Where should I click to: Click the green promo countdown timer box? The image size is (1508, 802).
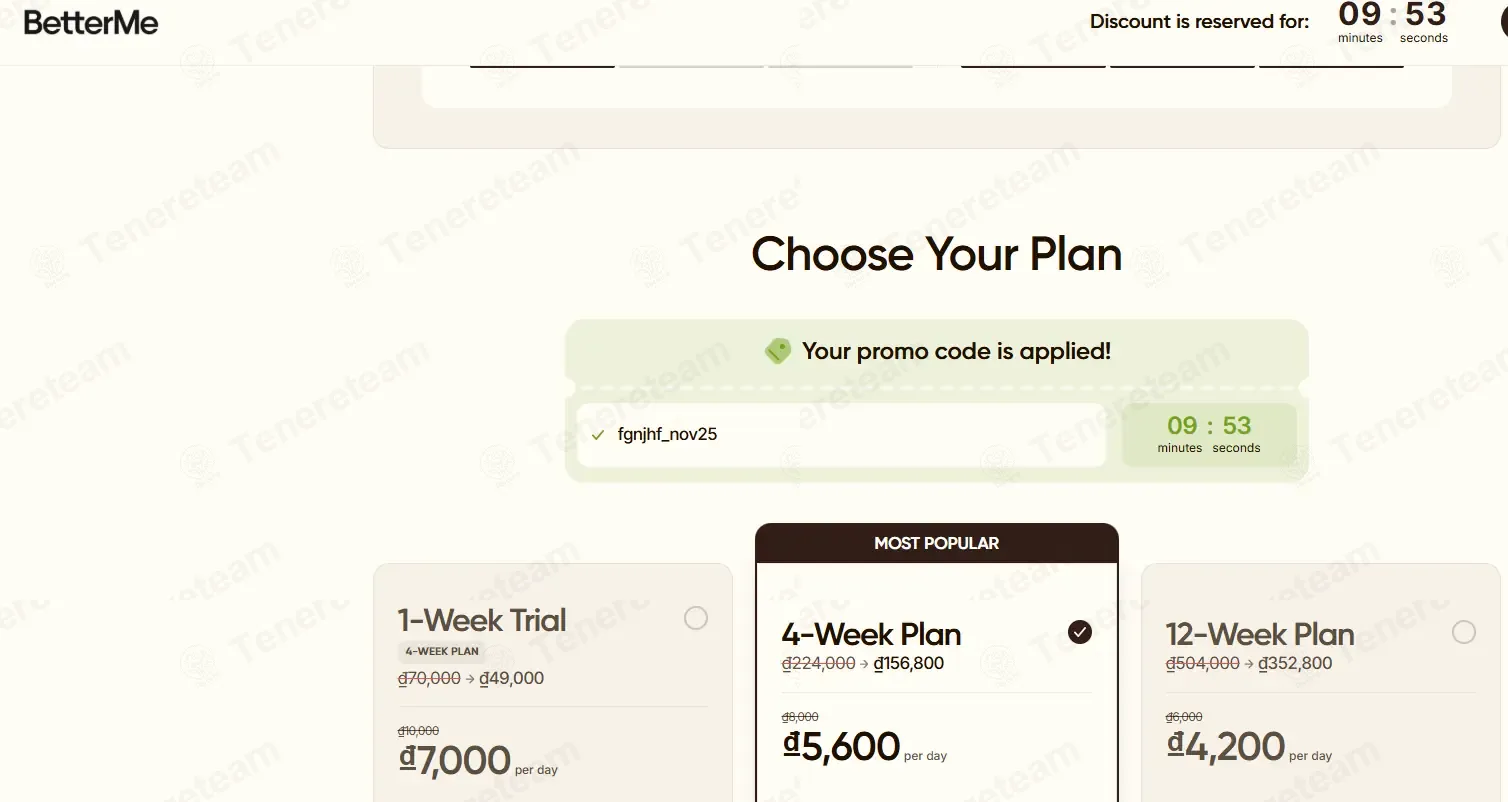click(x=1209, y=434)
